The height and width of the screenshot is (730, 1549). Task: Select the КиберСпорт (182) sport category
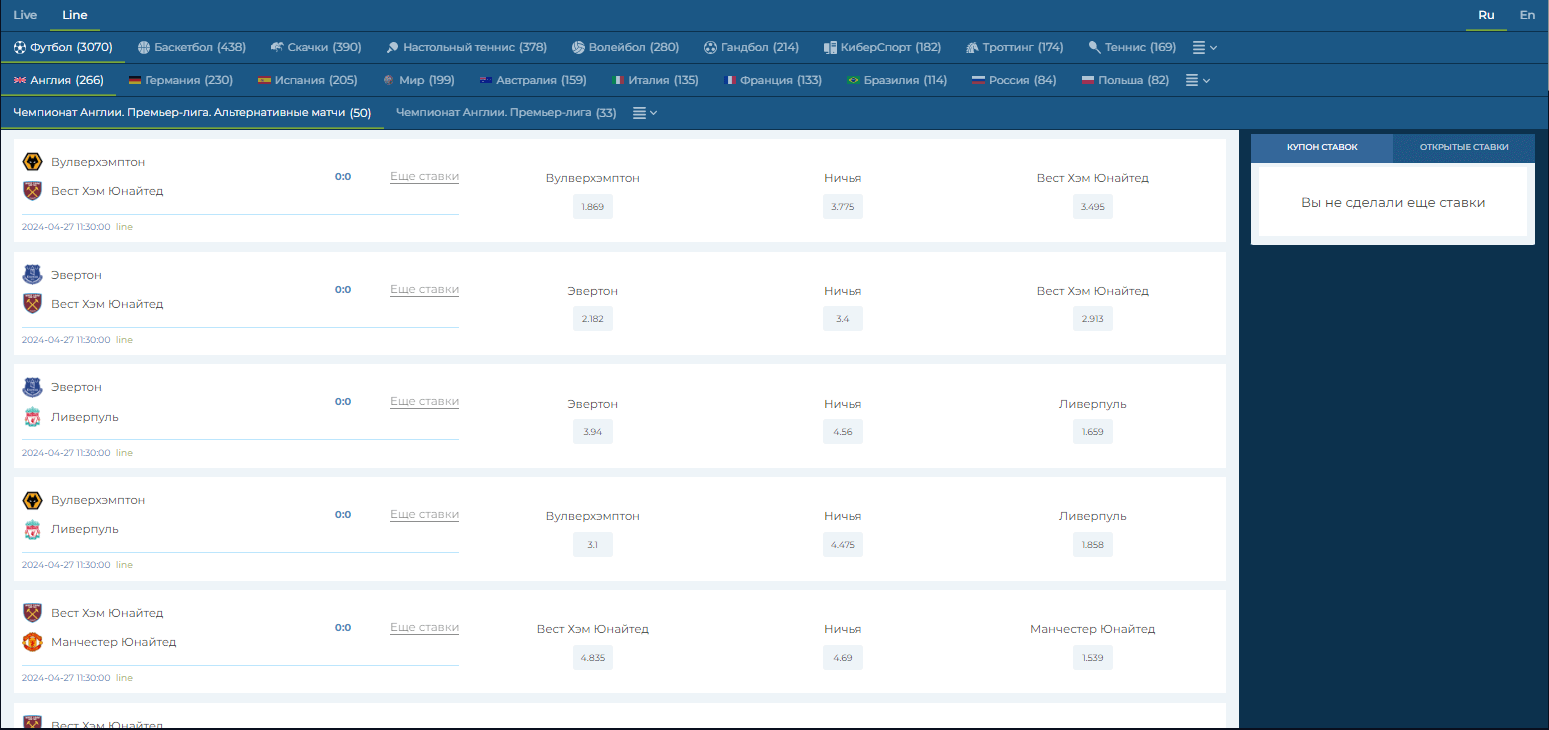(883, 47)
